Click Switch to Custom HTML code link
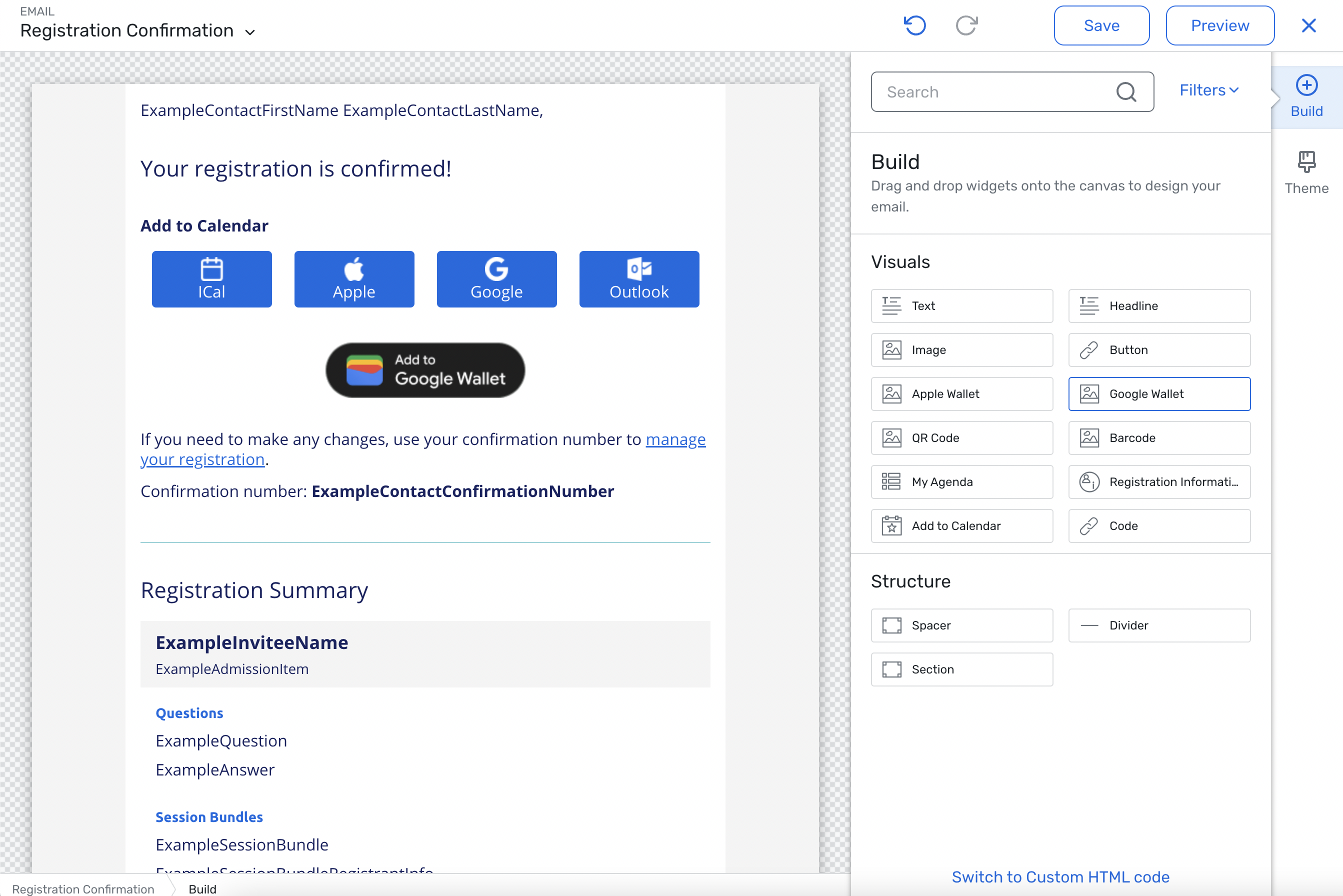The image size is (1343, 896). click(x=1060, y=876)
